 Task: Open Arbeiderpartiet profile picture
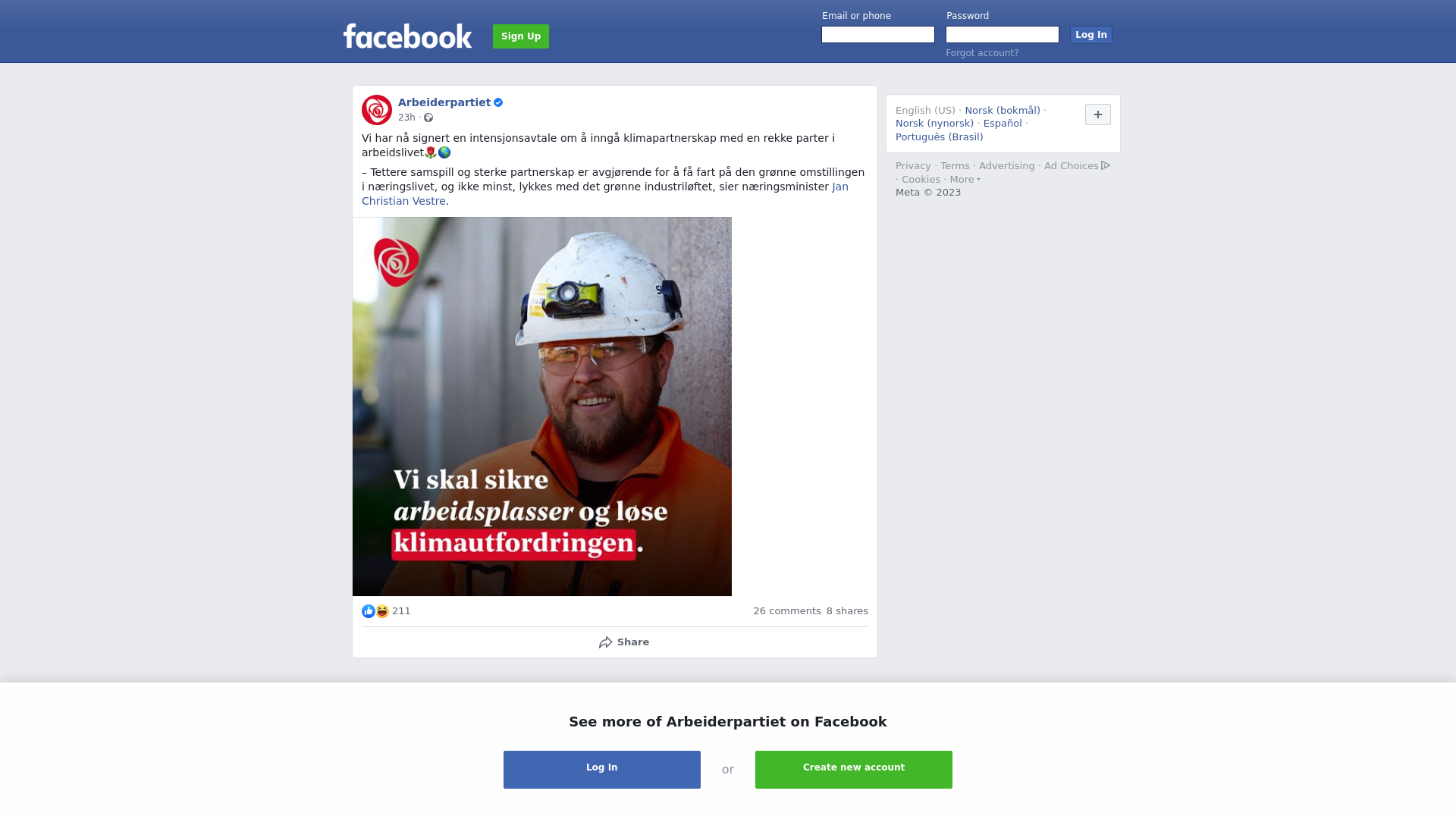click(377, 110)
